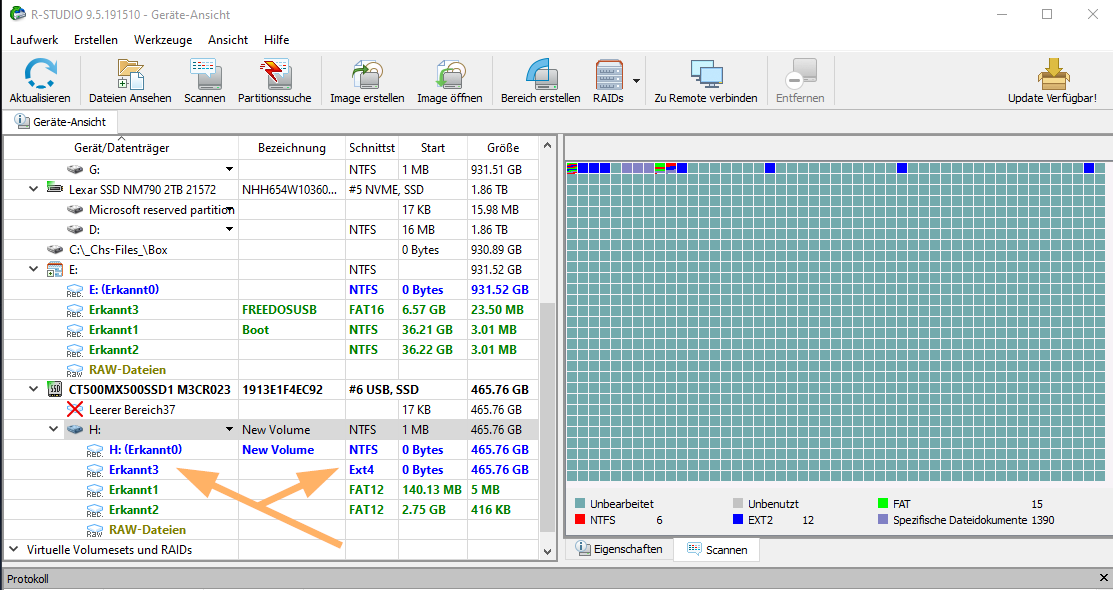Click the G: drive icon
1113x590 pixels.
click(75, 170)
